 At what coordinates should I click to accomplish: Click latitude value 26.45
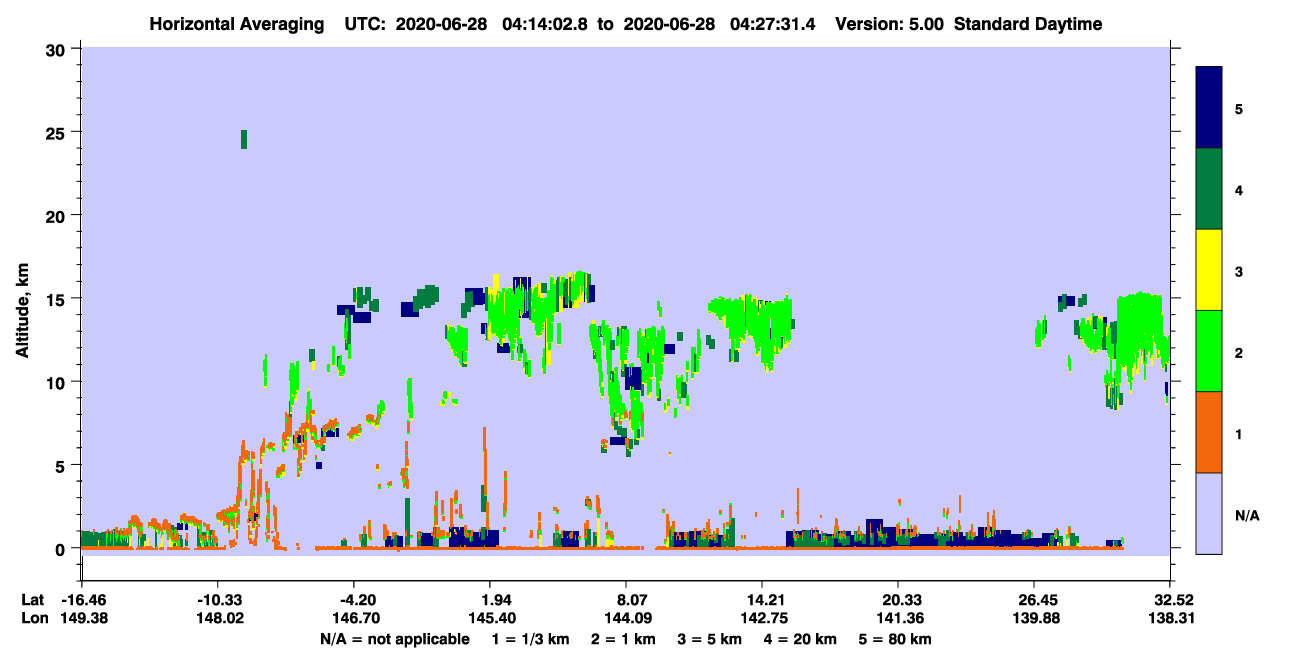click(1034, 600)
